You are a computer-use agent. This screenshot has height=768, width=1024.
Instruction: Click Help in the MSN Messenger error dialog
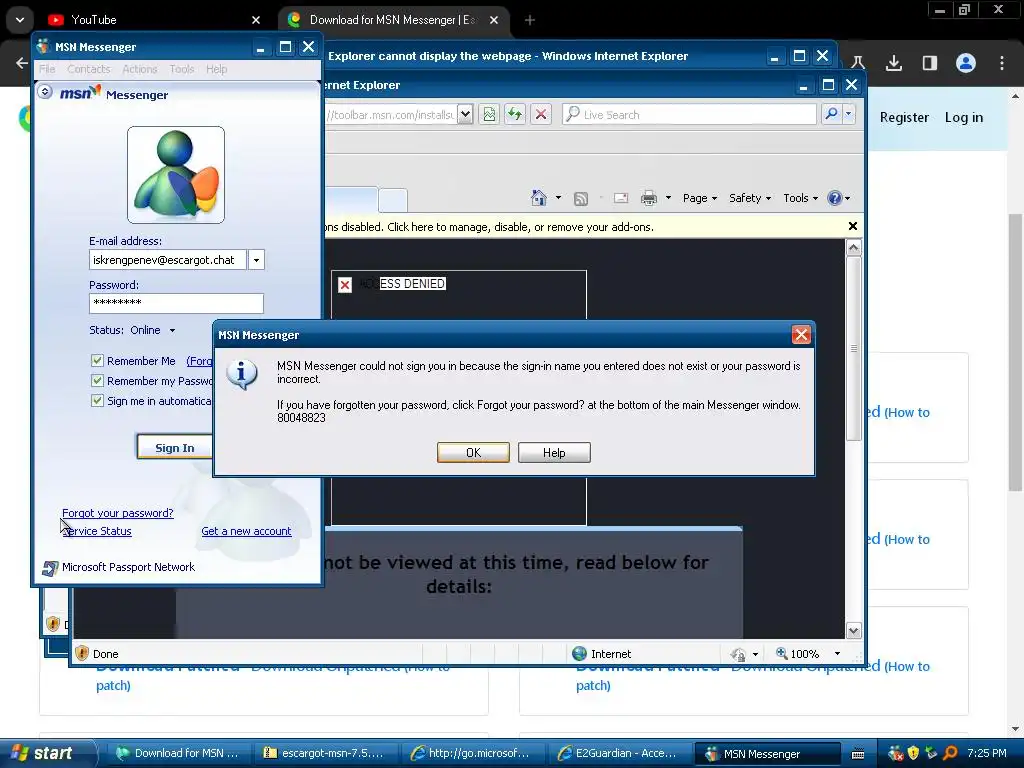(554, 453)
